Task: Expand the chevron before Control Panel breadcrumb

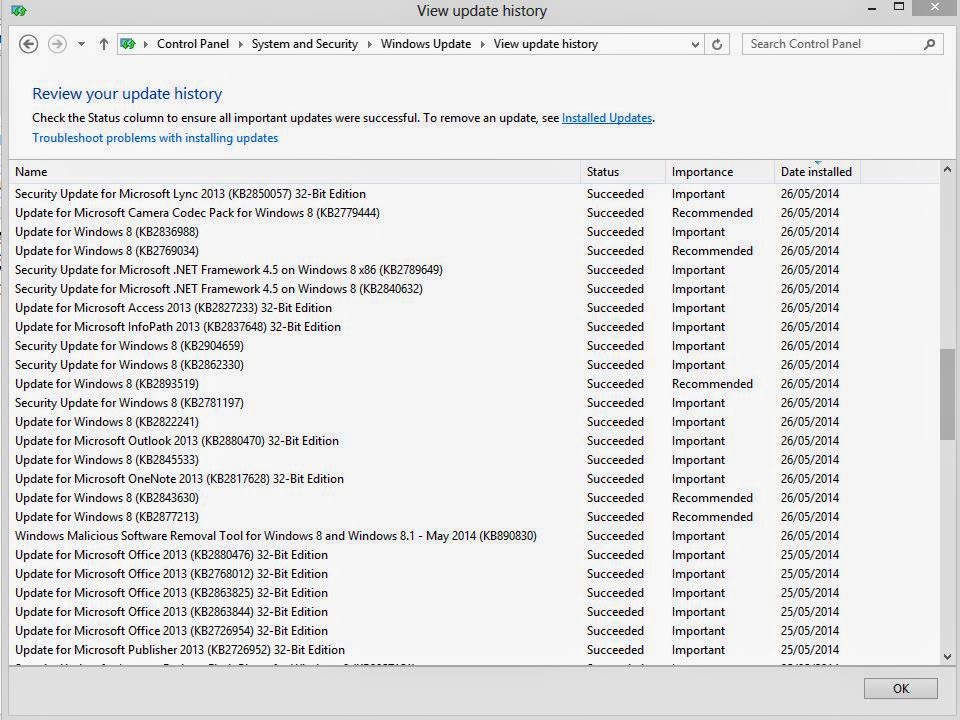Action: click(146, 44)
